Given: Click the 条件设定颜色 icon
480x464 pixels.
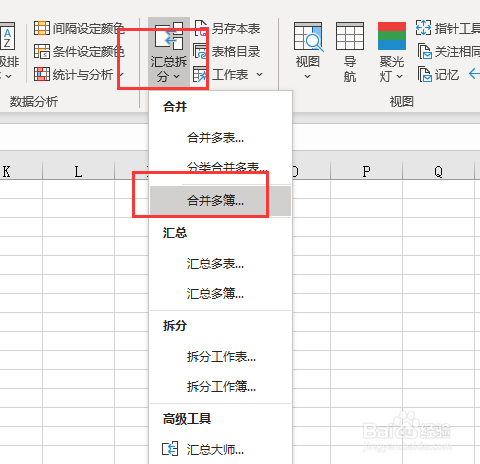Looking at the screenshot, I should (x=42, y=51).
